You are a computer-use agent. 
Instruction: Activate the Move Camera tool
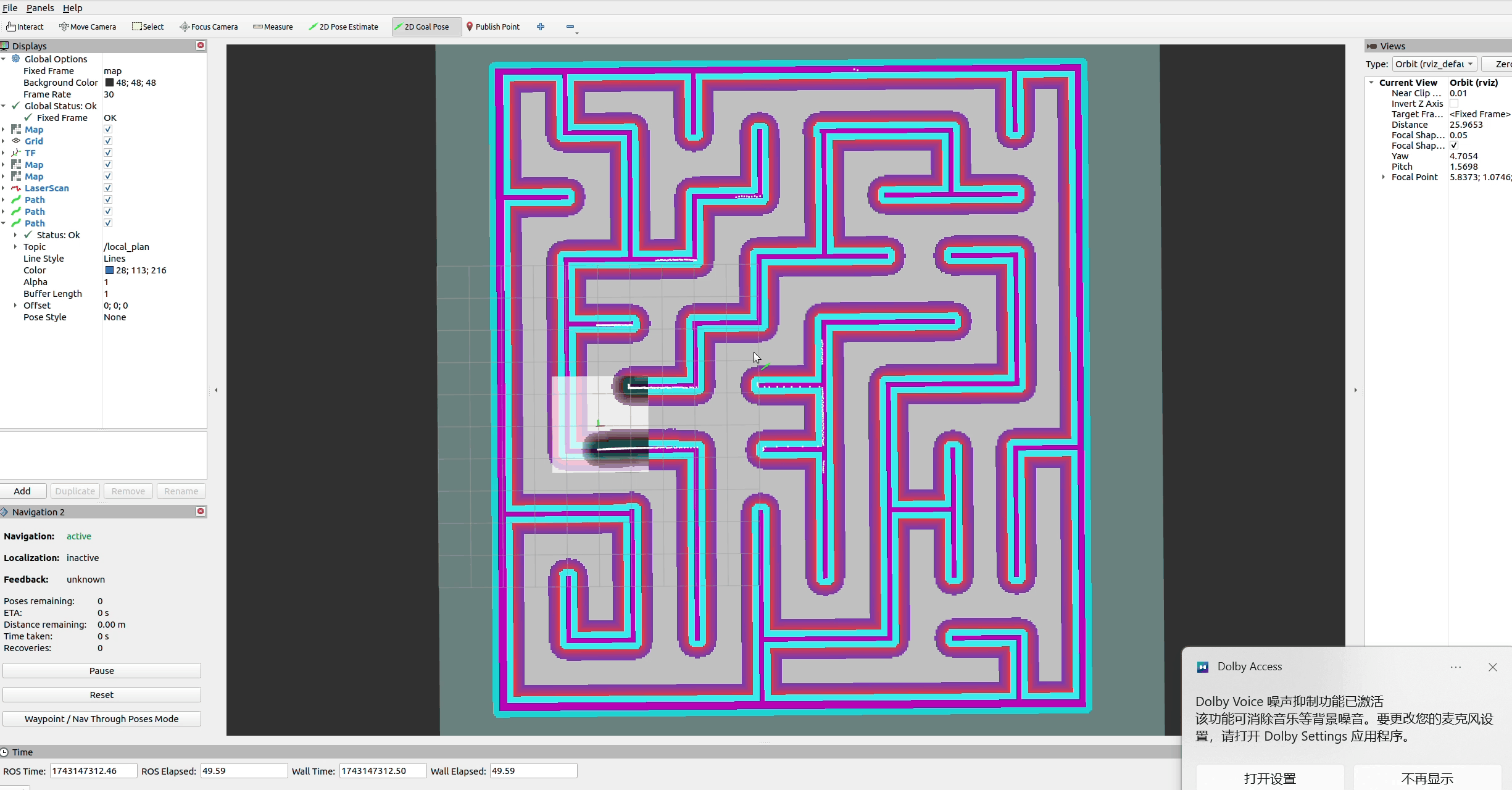[88, 27]
